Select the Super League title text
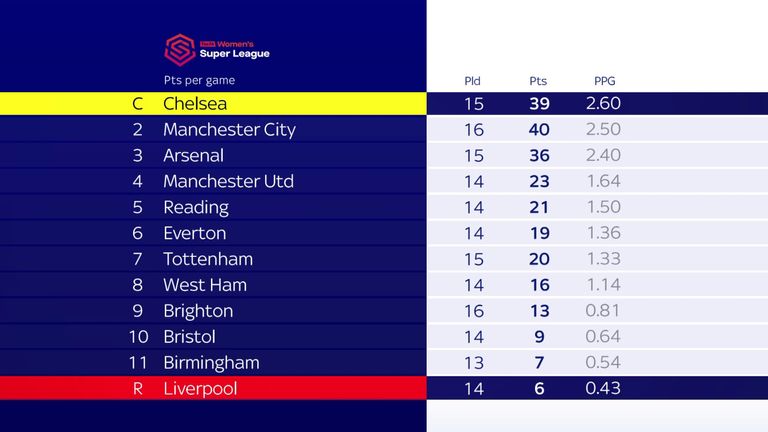768x432 pixels. click(x=235, y=54)
